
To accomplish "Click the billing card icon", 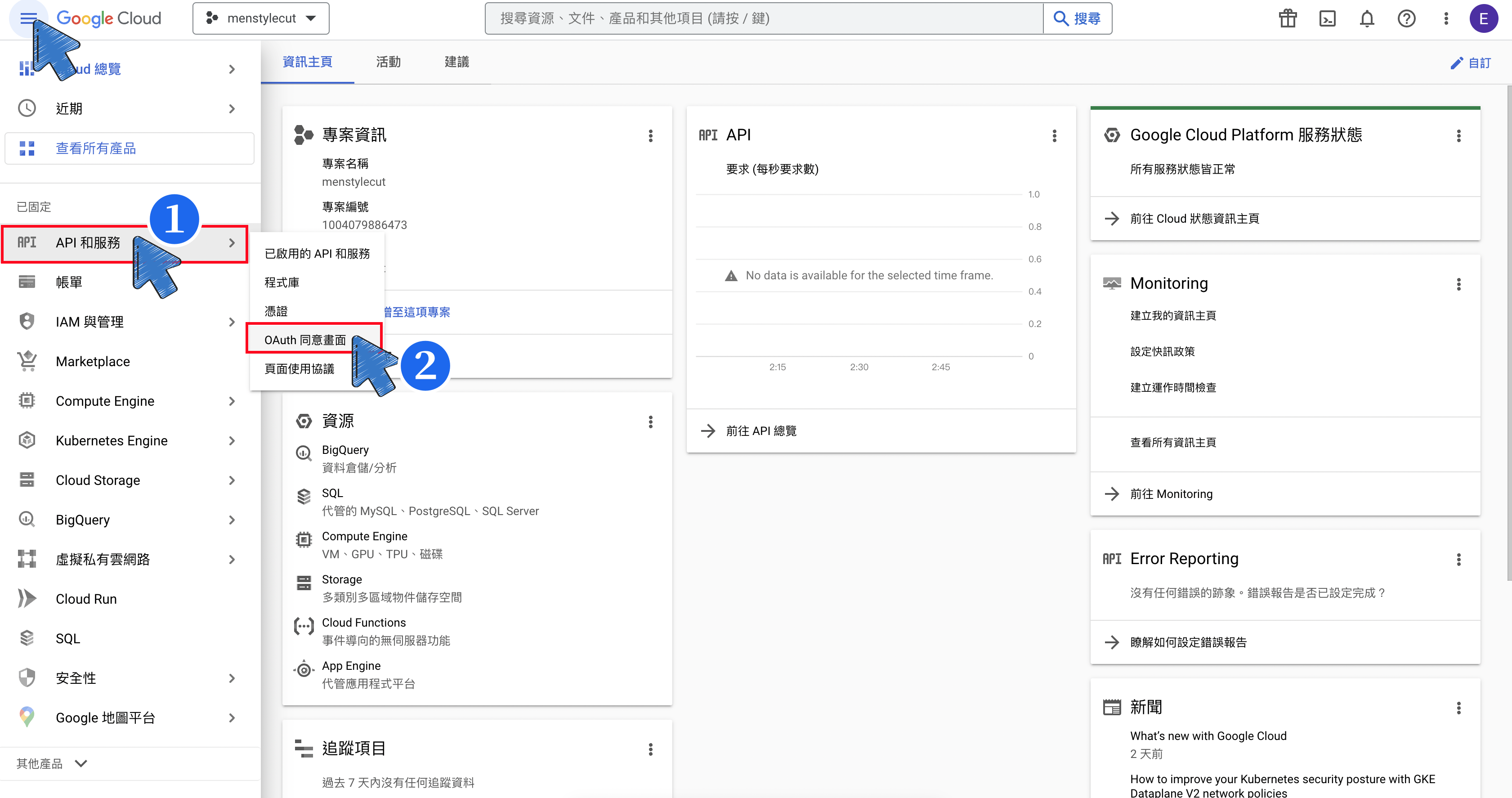I will [x=27, y=282].
